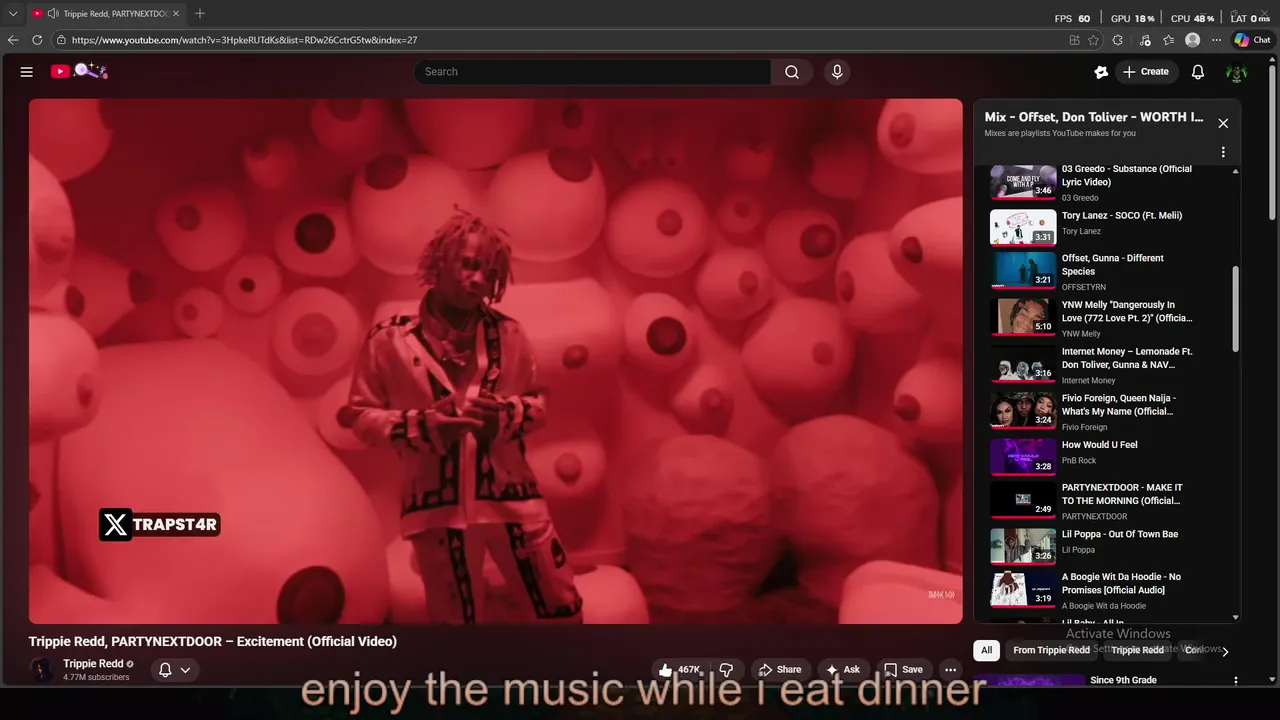
Task: Start voice search with the microphone icon
Action: click(837, 72)
